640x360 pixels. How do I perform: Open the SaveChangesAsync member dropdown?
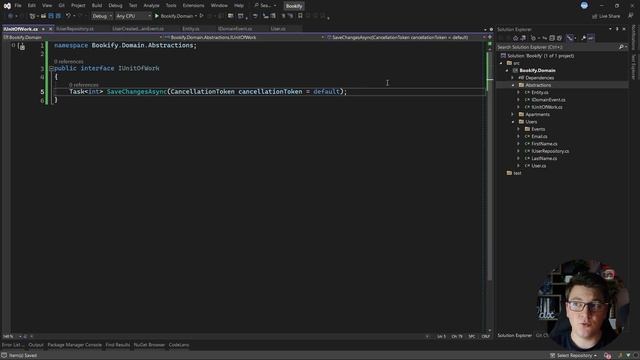coord(406,37)
